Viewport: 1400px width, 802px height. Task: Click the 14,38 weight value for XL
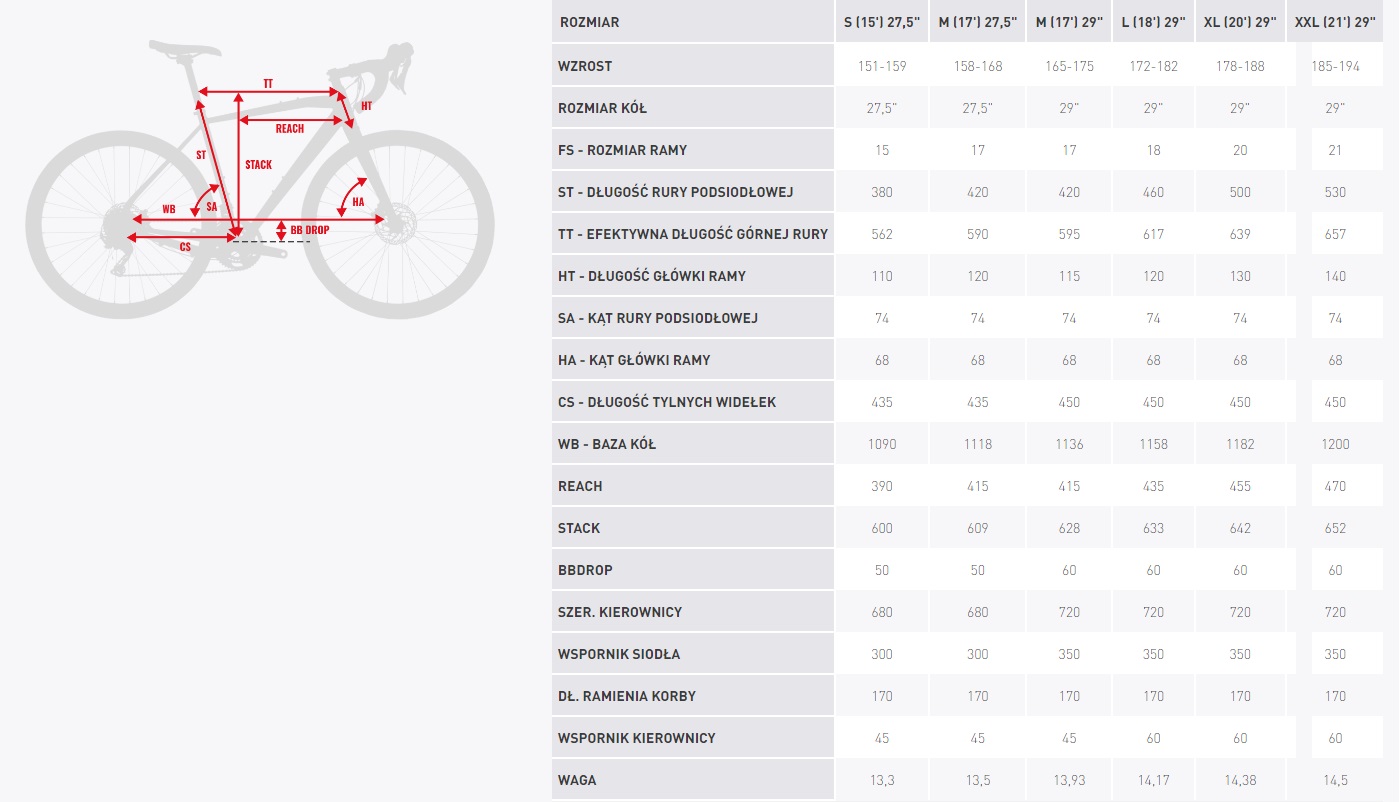click(1241, 780)
